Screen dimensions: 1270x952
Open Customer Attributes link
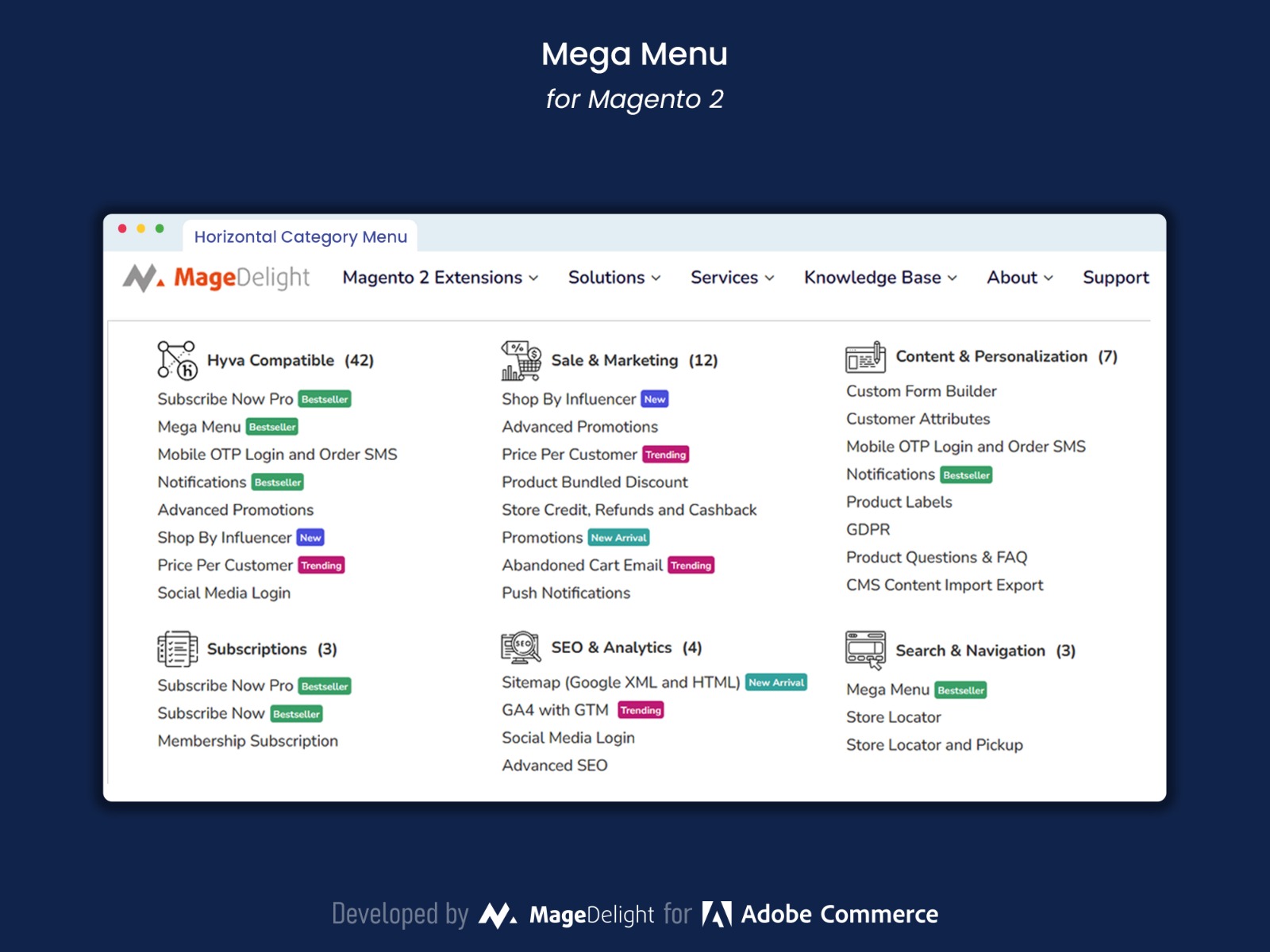coord(918,419)
